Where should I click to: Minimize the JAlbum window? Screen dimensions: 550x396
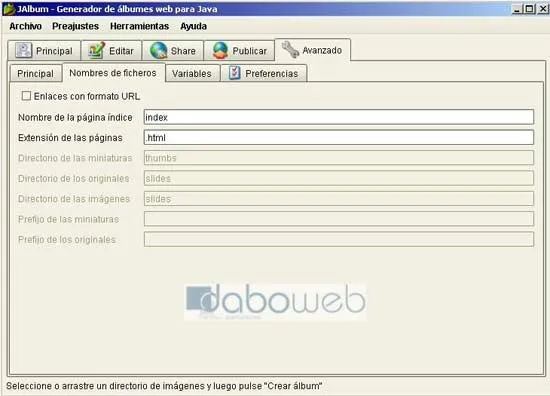(517, 9)
